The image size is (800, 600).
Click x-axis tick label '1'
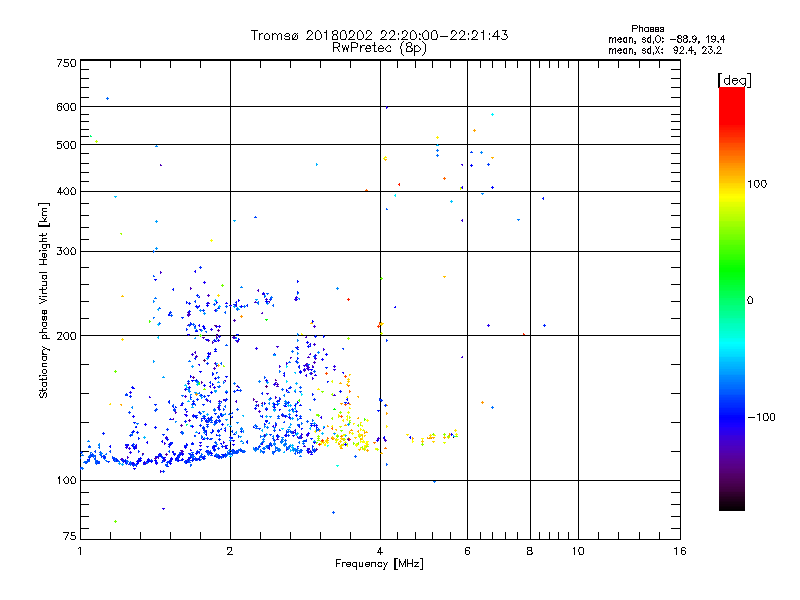pos(80,551)
